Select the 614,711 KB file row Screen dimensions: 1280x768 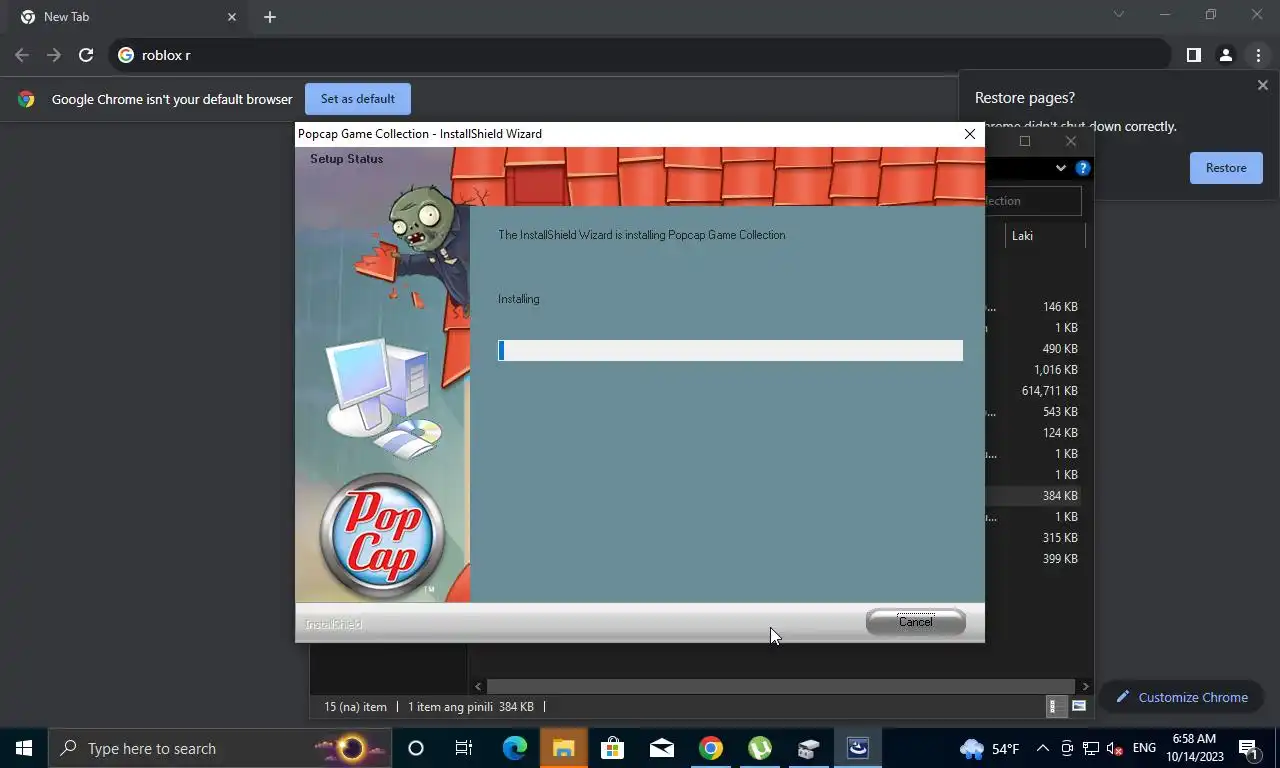1034,391
